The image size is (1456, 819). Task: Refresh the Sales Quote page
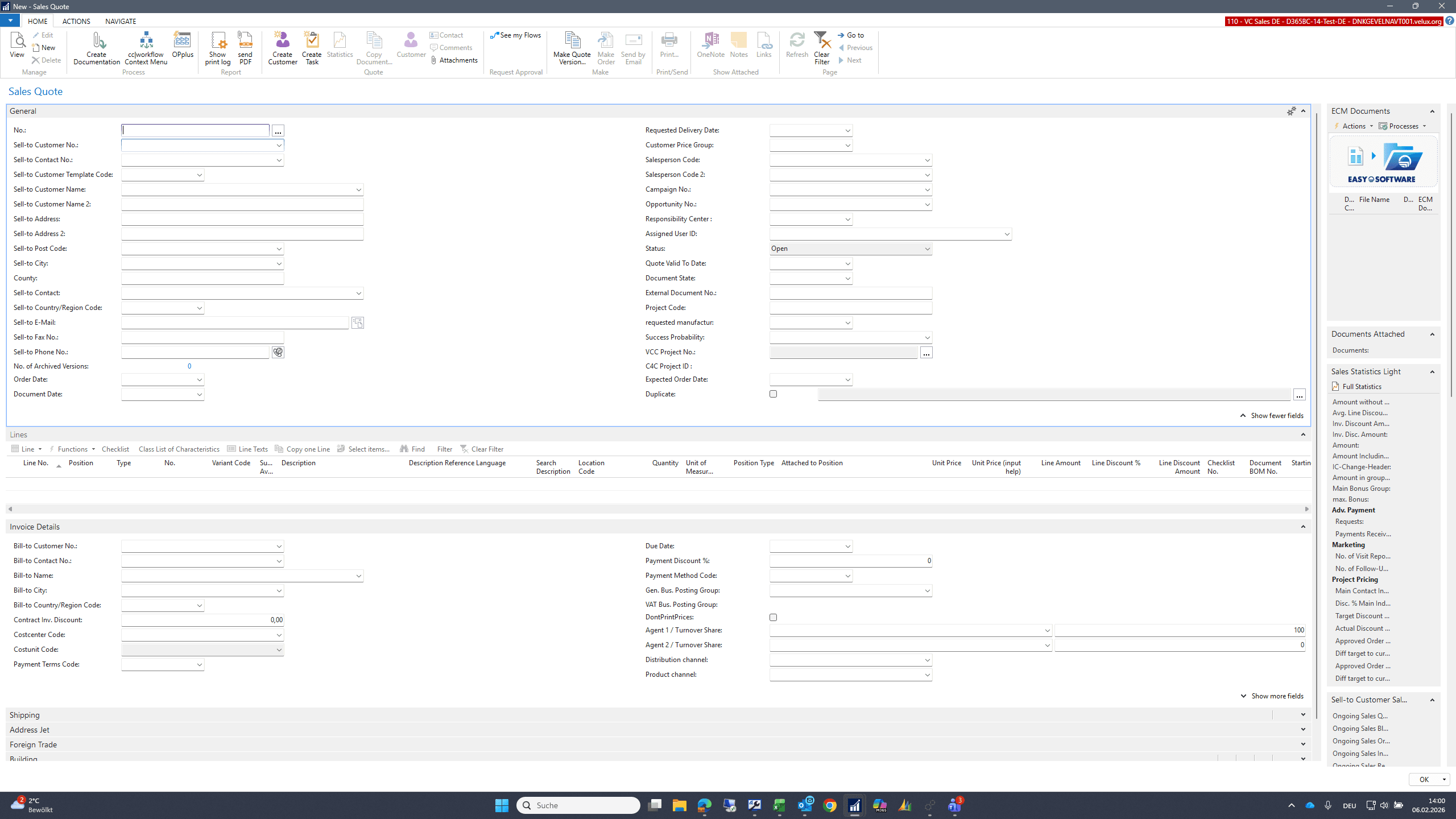(797, 45)
